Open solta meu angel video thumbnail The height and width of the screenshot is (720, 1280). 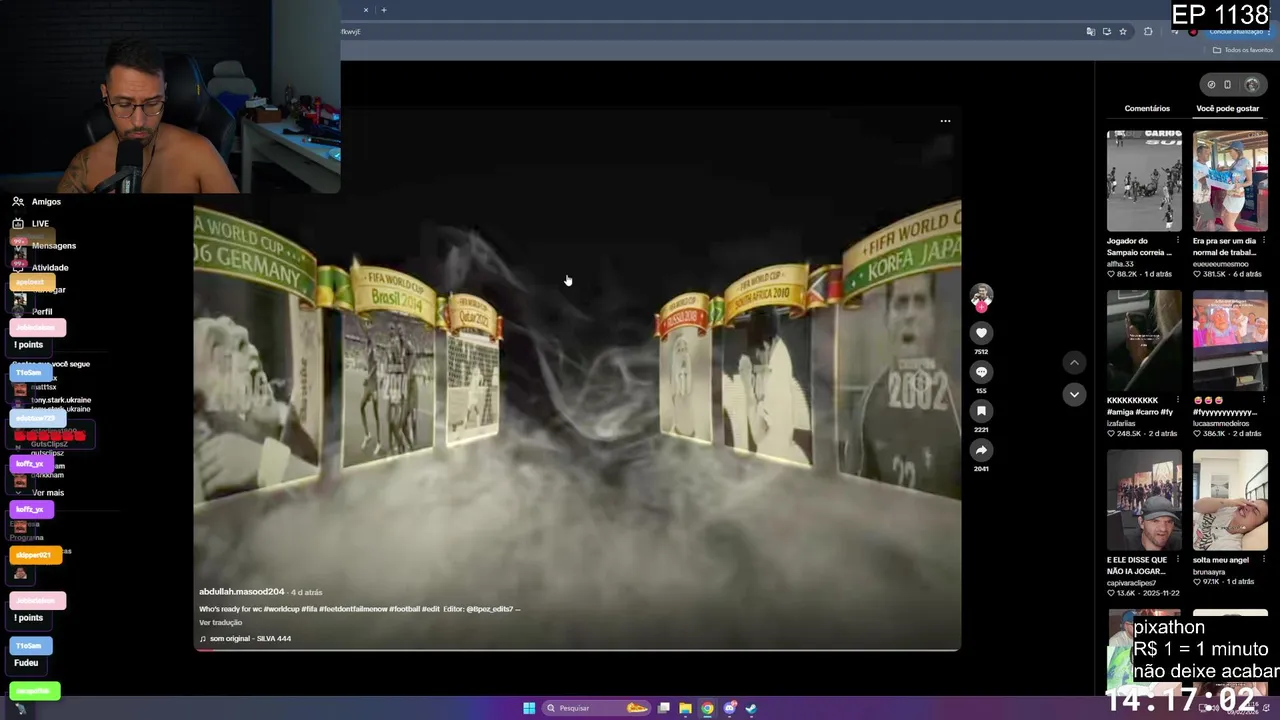click(1230, 500)
